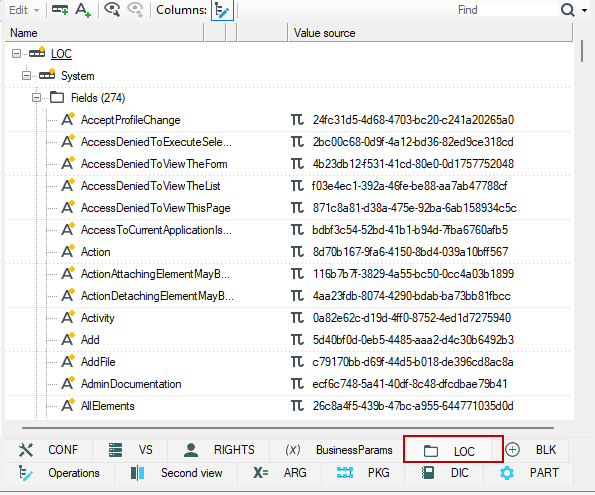Viewport: 595px width, 495px height.
Task: Click the active eye search icon
Action: (x=112, y=10)
